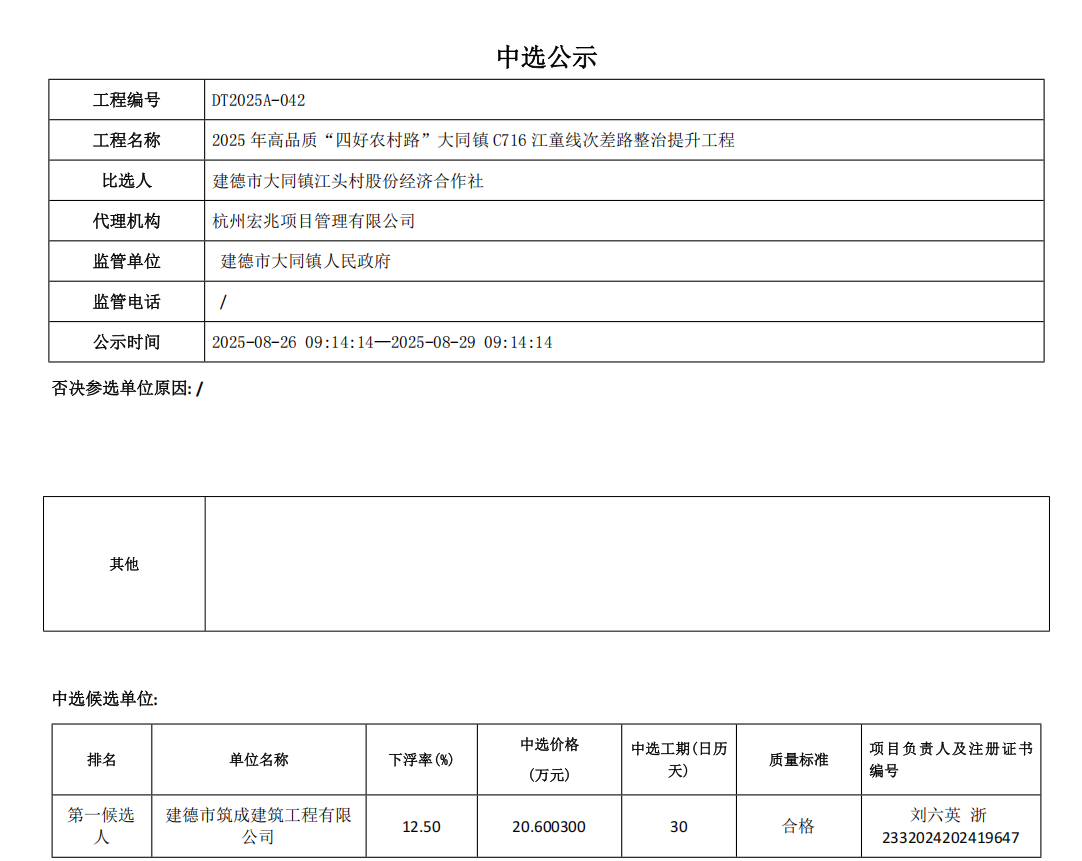1082x861 pixels.
Task: Click the 公示时间 date range value
Action: click(x=382, y=342)
